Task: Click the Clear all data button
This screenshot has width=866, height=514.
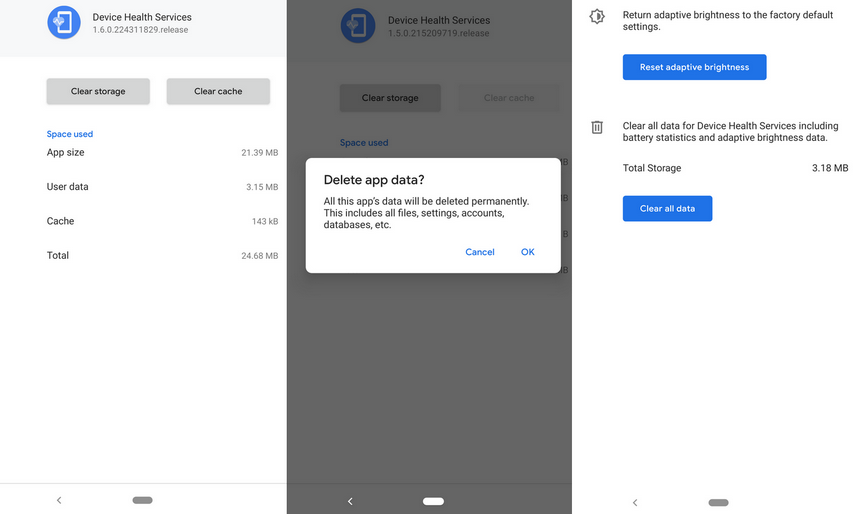Action: [667, 208]
